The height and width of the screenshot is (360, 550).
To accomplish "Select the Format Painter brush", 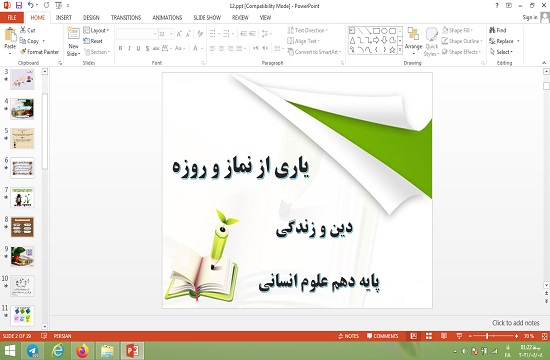I will click(x=39, y=52).
